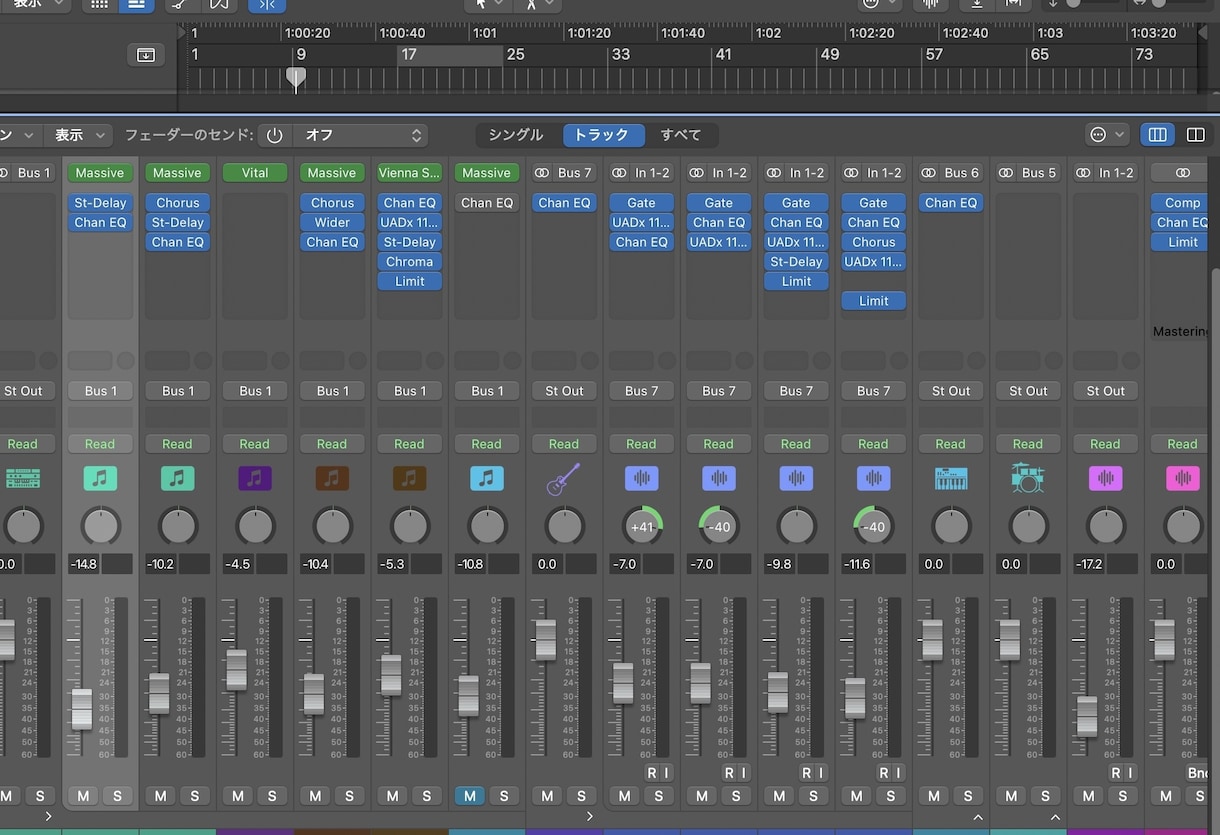
Task: Click the Bnc bounce button
Action: [x=1198, y=772]
